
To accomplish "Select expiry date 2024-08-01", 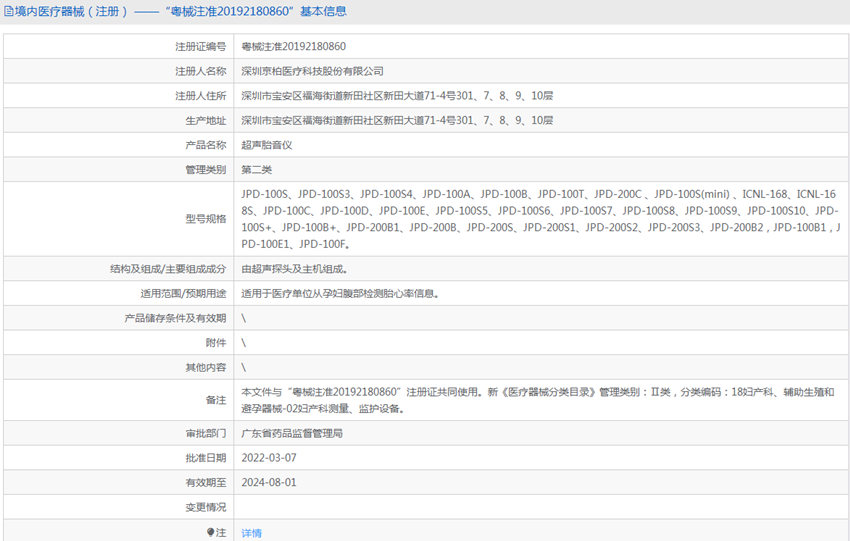I will 269,482.
